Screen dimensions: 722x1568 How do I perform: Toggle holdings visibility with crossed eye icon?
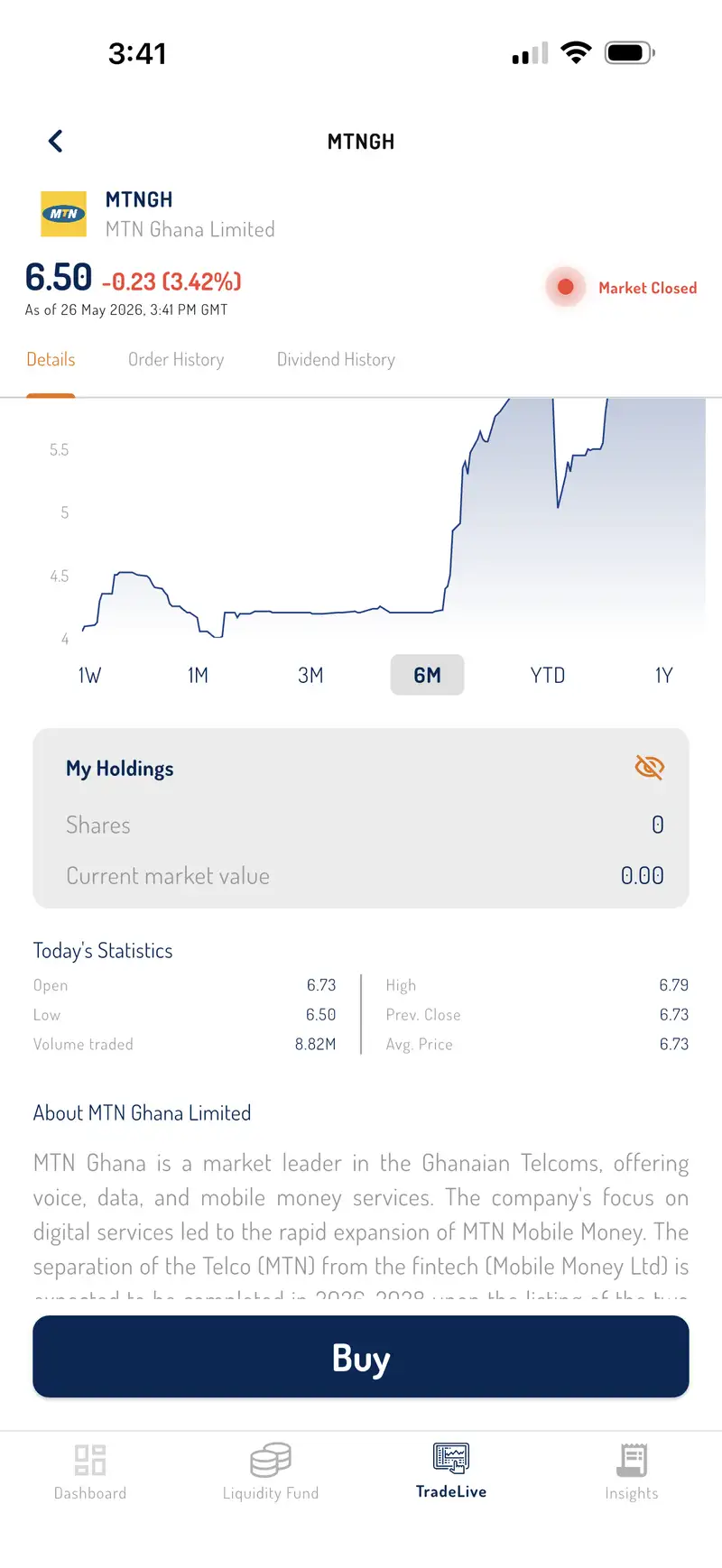649,768
